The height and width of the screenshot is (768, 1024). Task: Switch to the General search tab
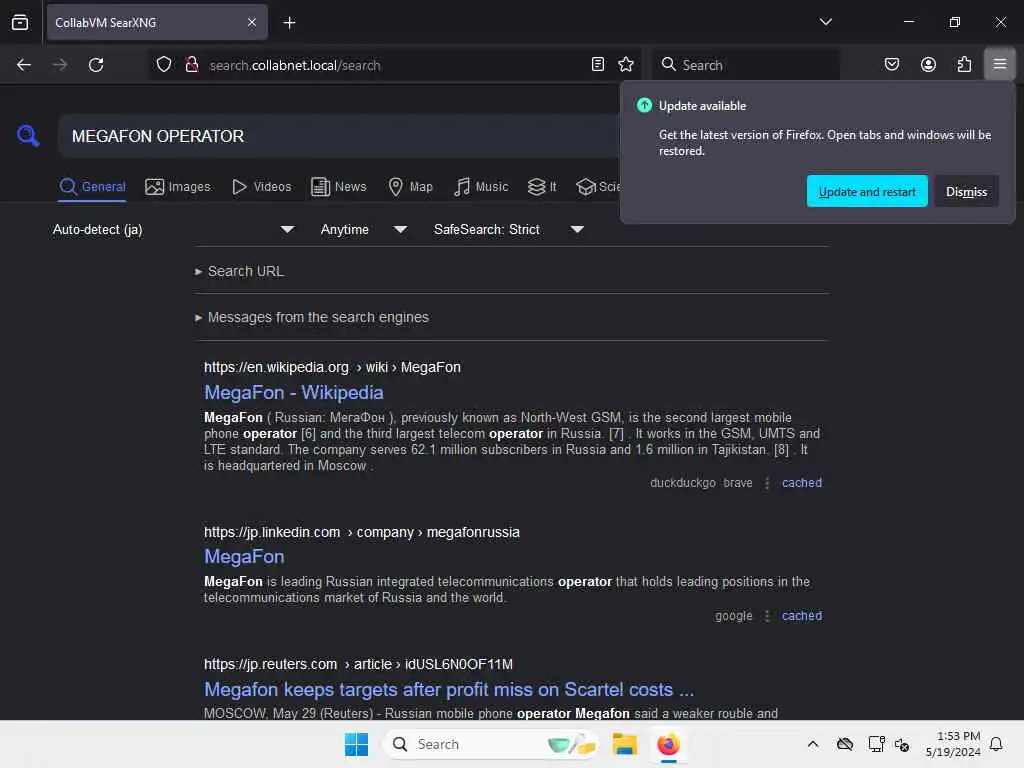pos(92,187)
